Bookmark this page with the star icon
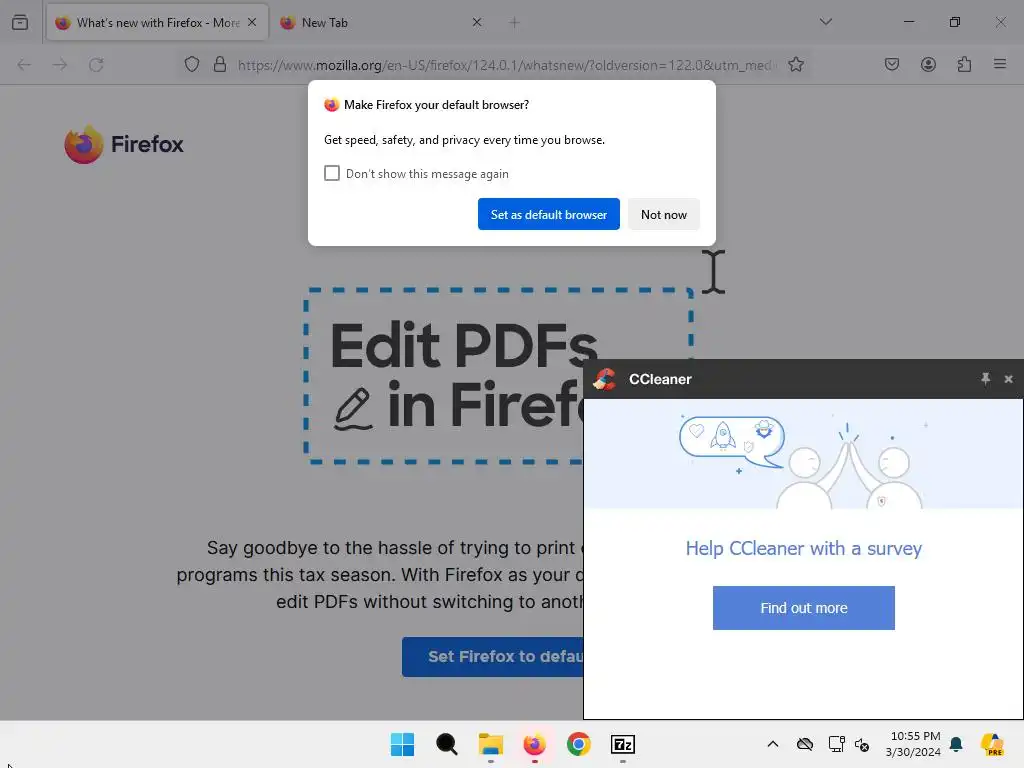This screenshot has height=768, width=1024. (x=795, y=65)
